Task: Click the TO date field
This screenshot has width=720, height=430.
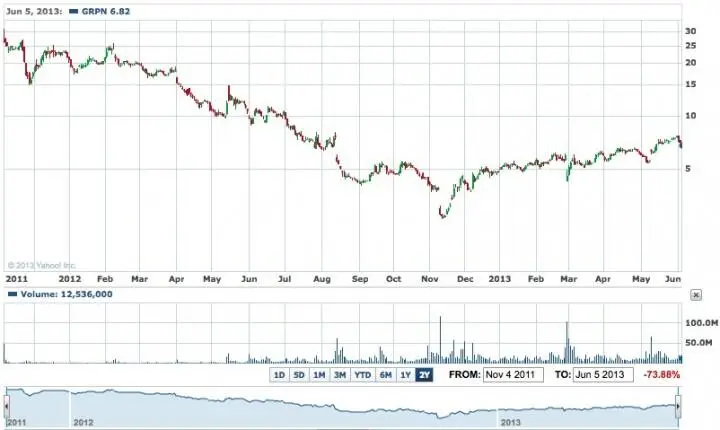Action: 603,375
